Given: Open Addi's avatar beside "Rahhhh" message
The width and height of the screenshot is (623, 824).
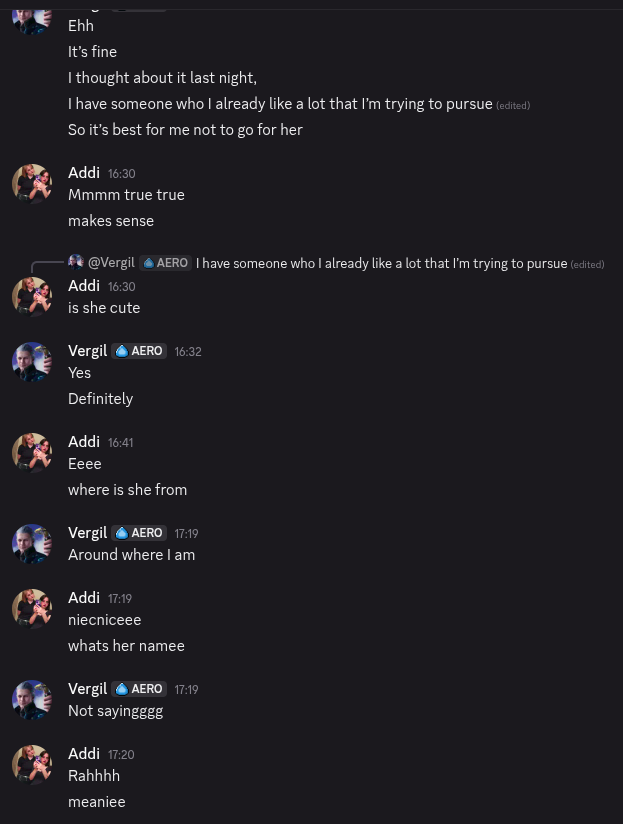Looking at the screenshot, I should (32, 765).
